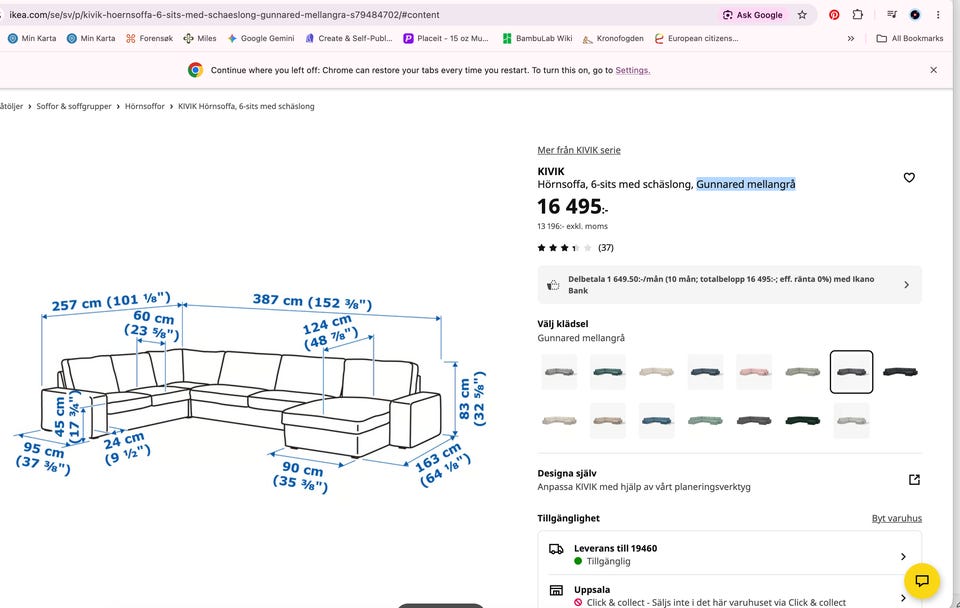960x608 pixels.
Task: Add KIVIK sofa to favorites heart
Action: 909,178
